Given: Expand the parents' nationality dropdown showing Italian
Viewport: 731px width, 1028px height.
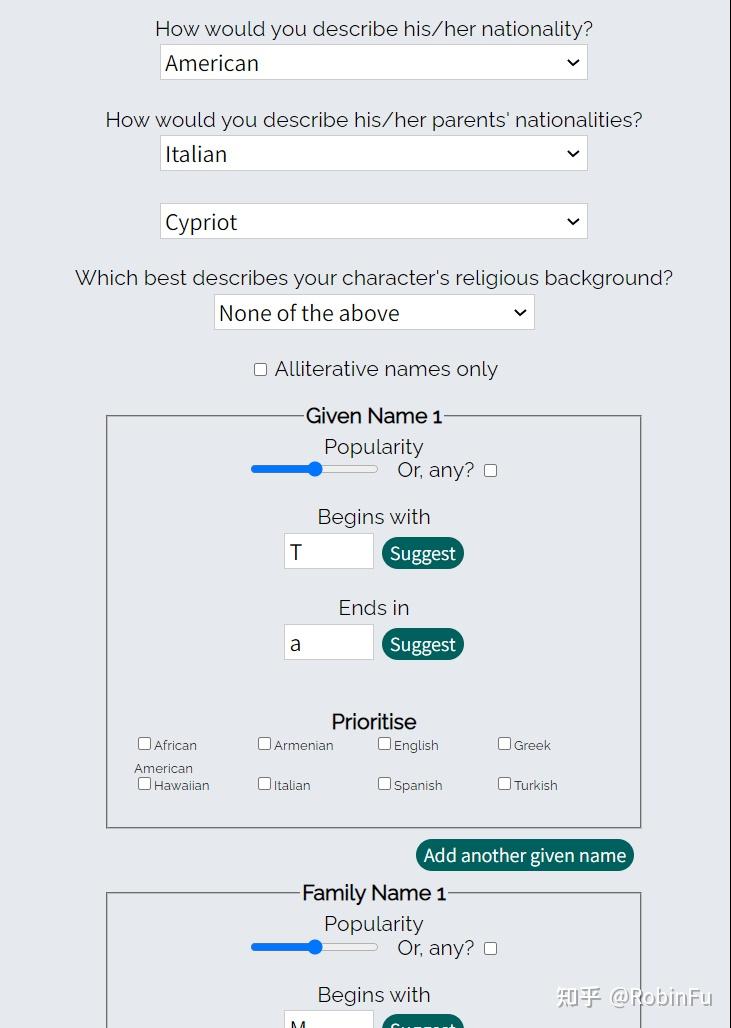Looking at the screenshot, I should coord(373,154).
